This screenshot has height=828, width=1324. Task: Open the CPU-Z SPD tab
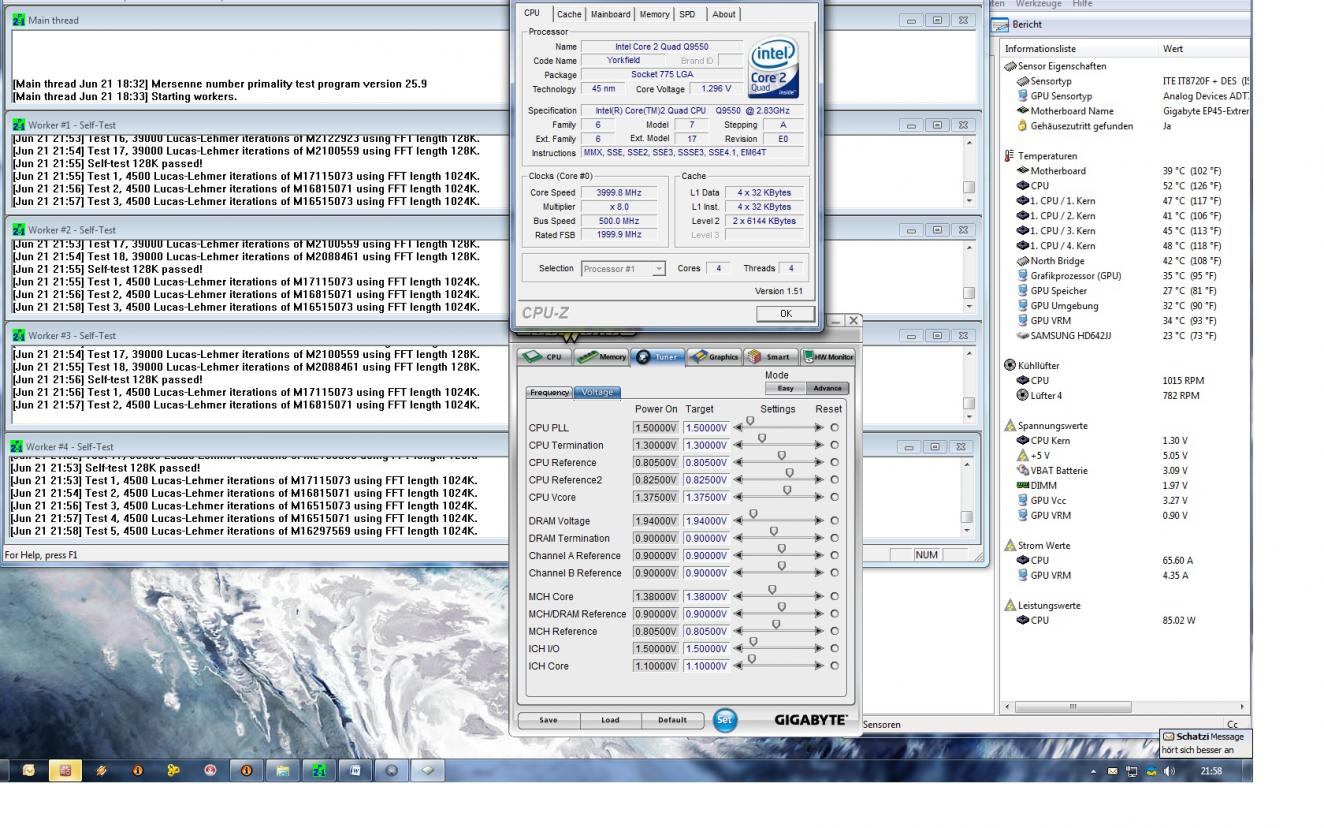(x=688, y=14)
